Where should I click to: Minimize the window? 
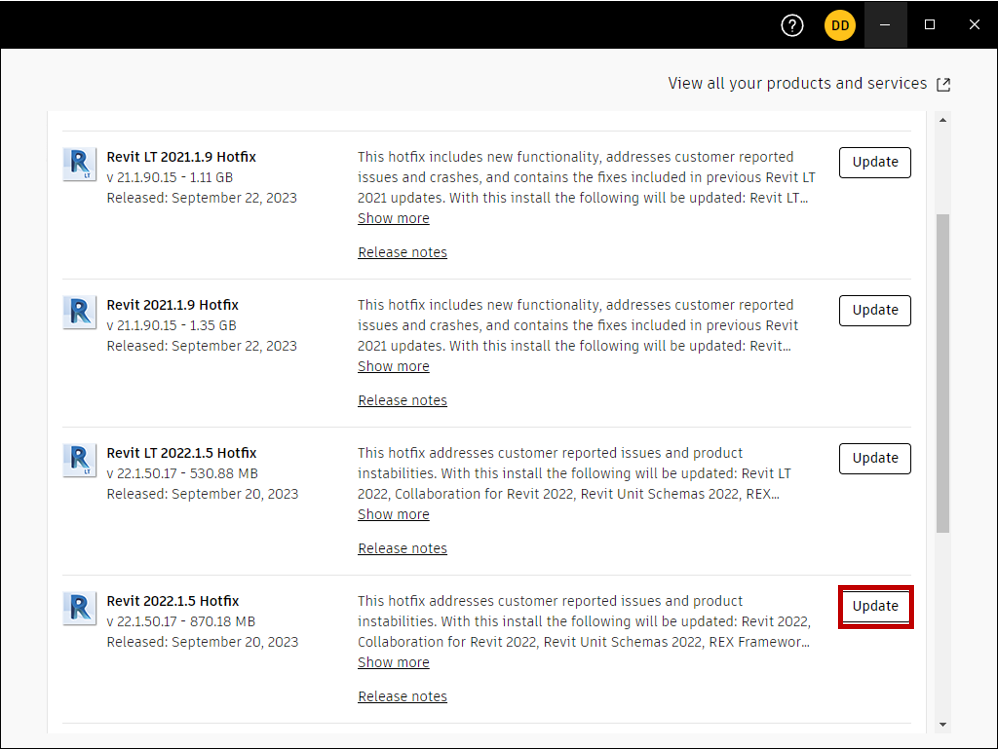point(885,25)
